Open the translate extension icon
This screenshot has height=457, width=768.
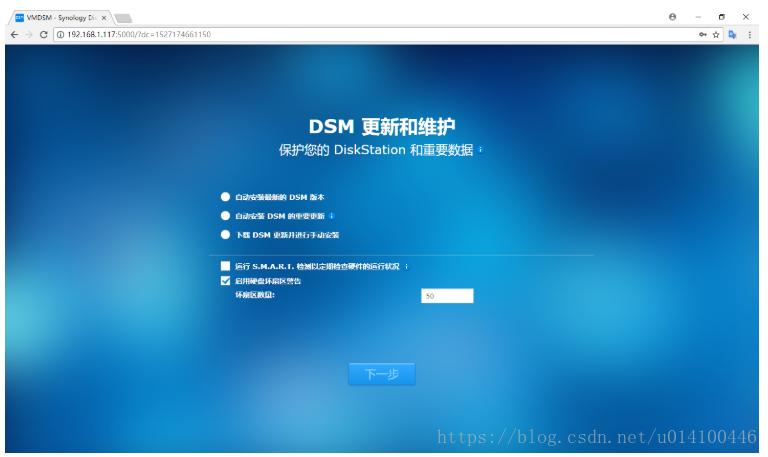[x=733, y=34]
